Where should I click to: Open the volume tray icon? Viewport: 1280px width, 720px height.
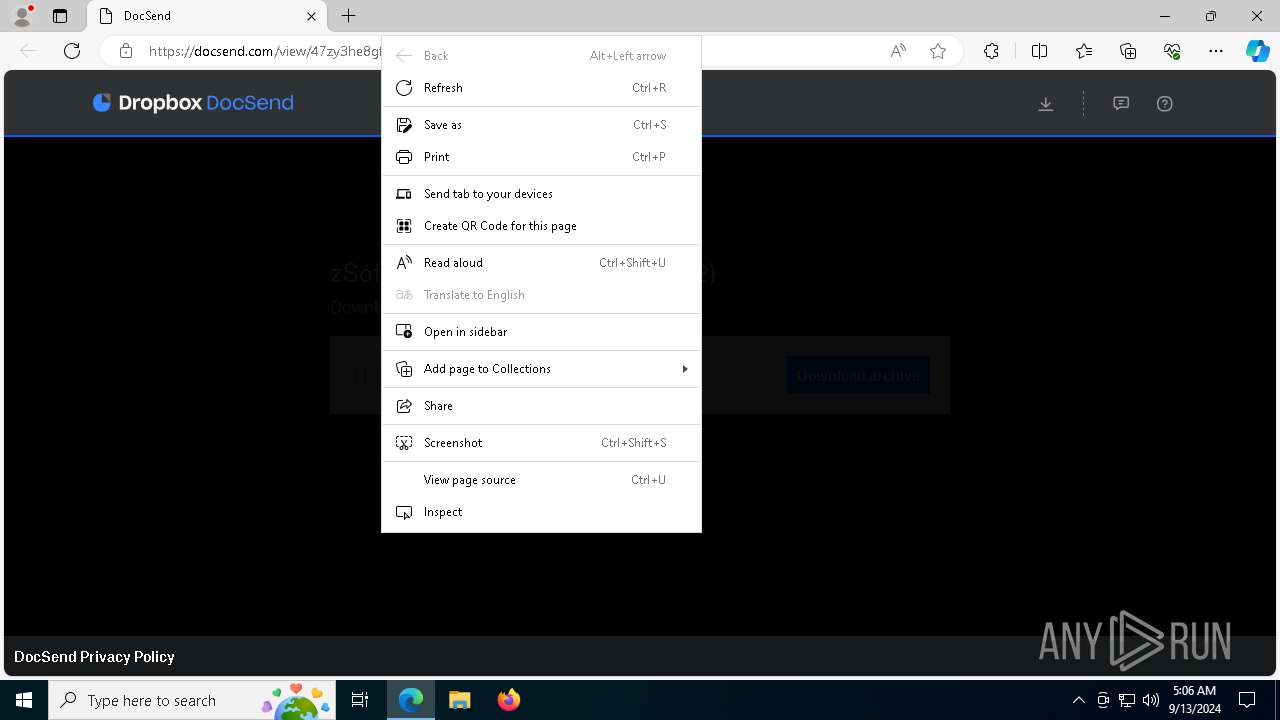(1151, 700)
